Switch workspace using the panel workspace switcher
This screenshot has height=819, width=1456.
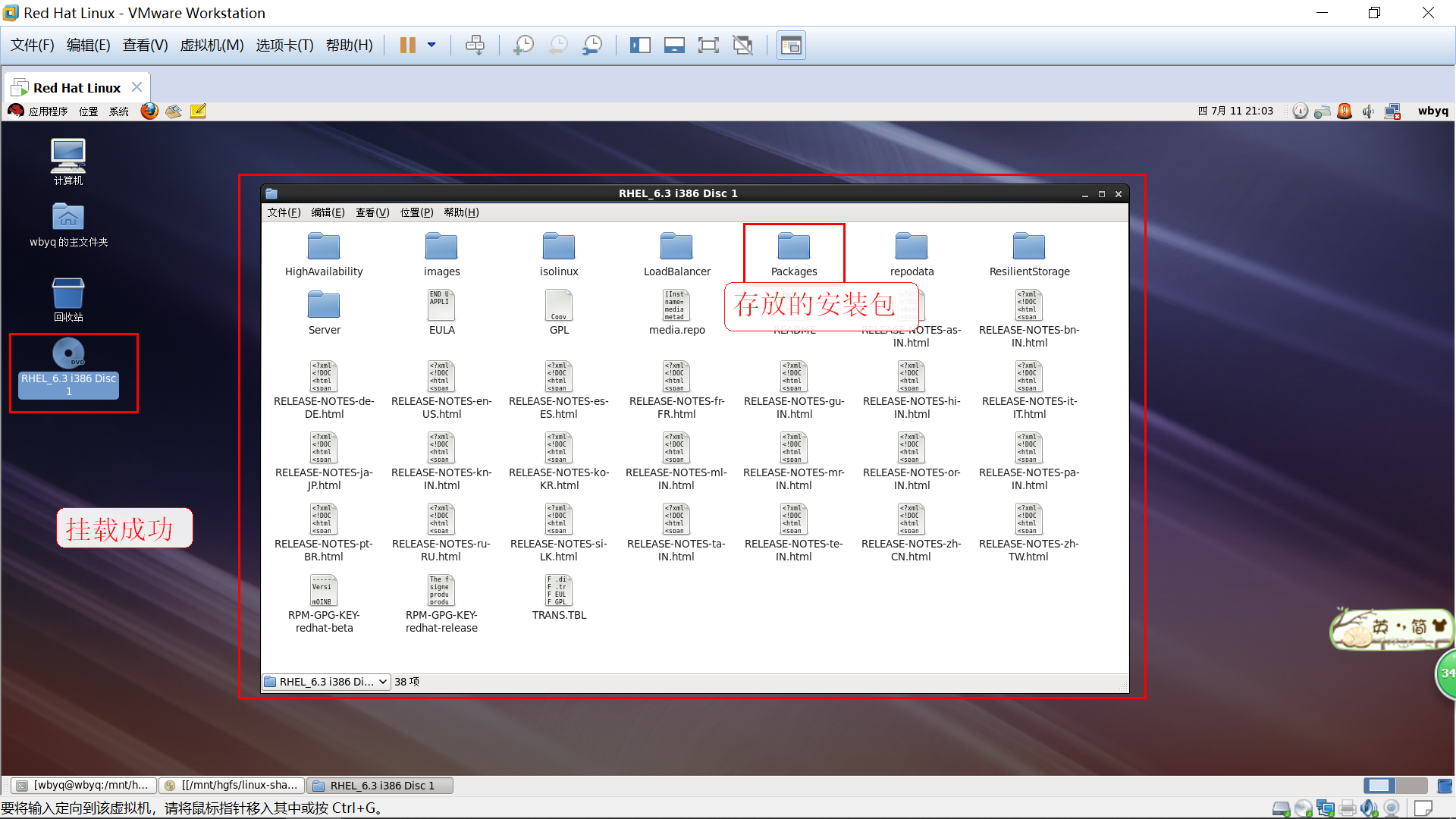click(1410, 786)
